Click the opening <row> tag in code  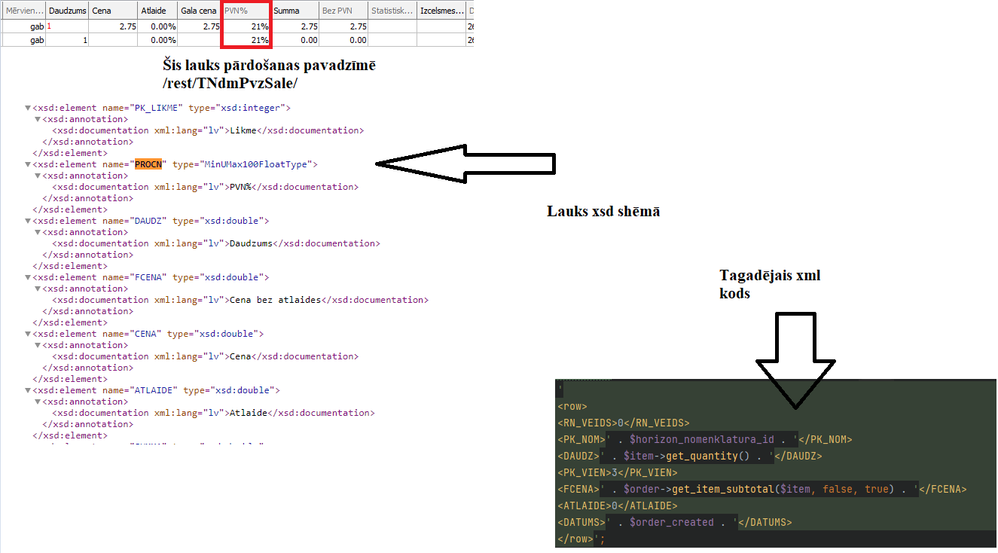[572, 407]
